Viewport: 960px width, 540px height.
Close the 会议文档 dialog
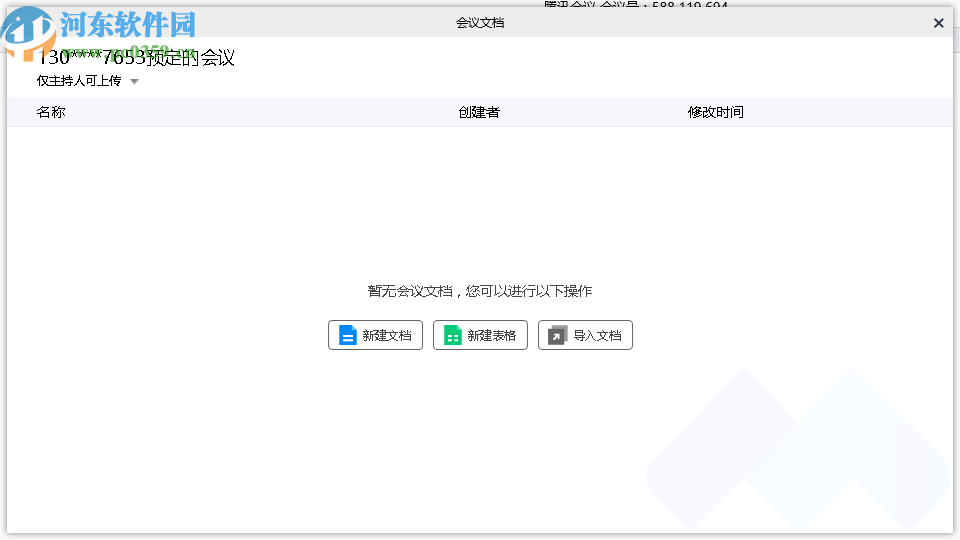coord(939,23)
